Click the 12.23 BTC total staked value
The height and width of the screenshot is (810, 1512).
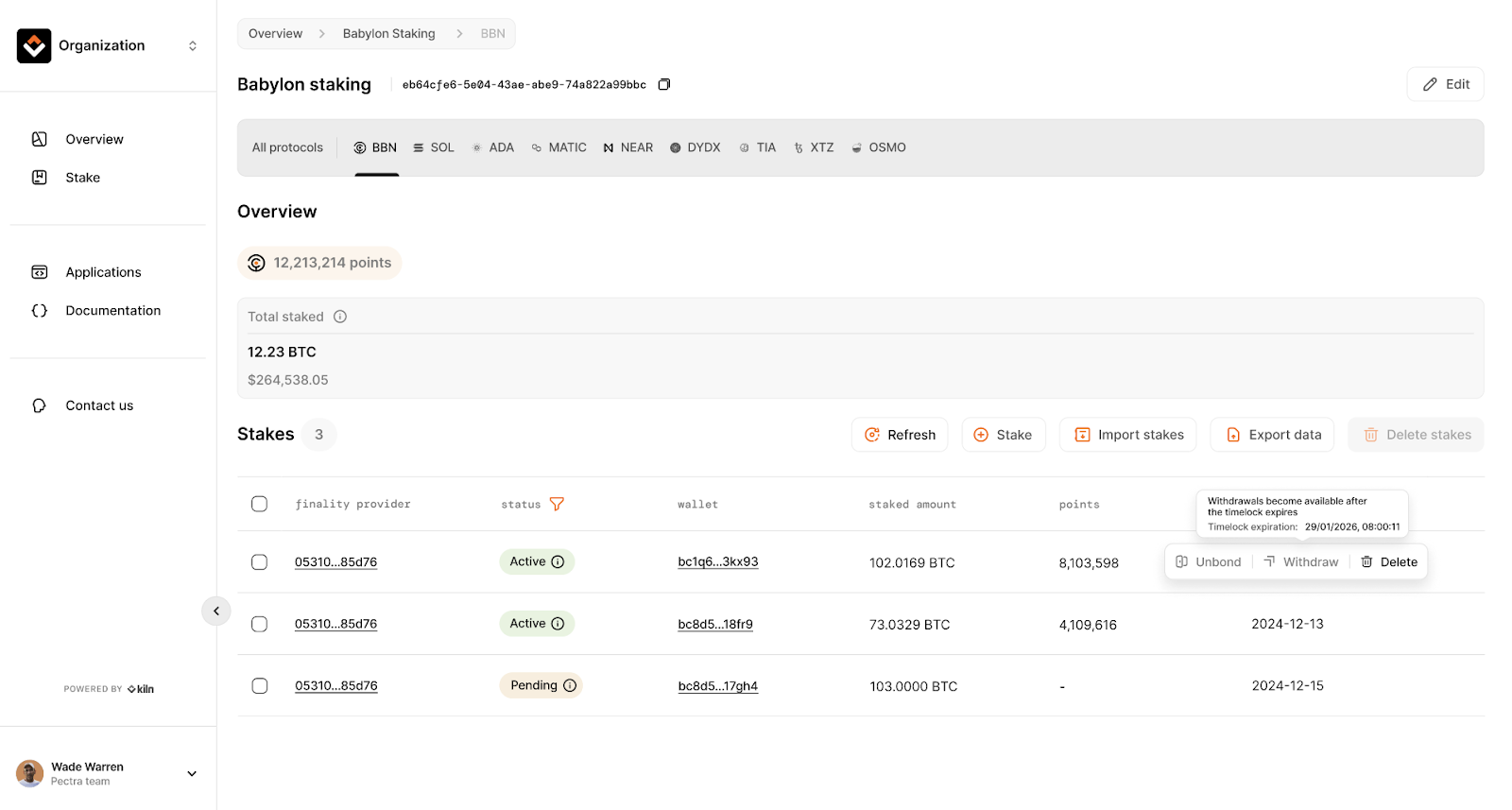tap(282, 352)
